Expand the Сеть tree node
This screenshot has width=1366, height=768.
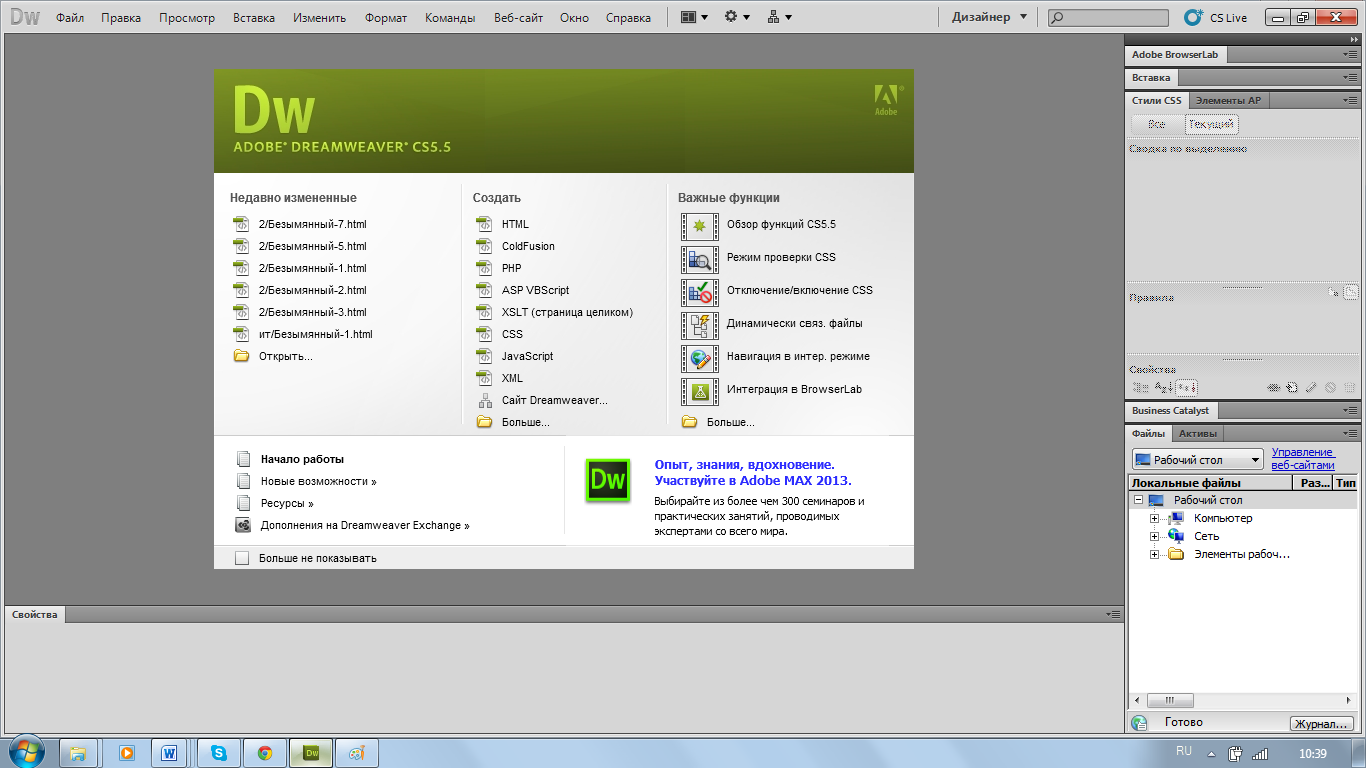pos(1154,536)
